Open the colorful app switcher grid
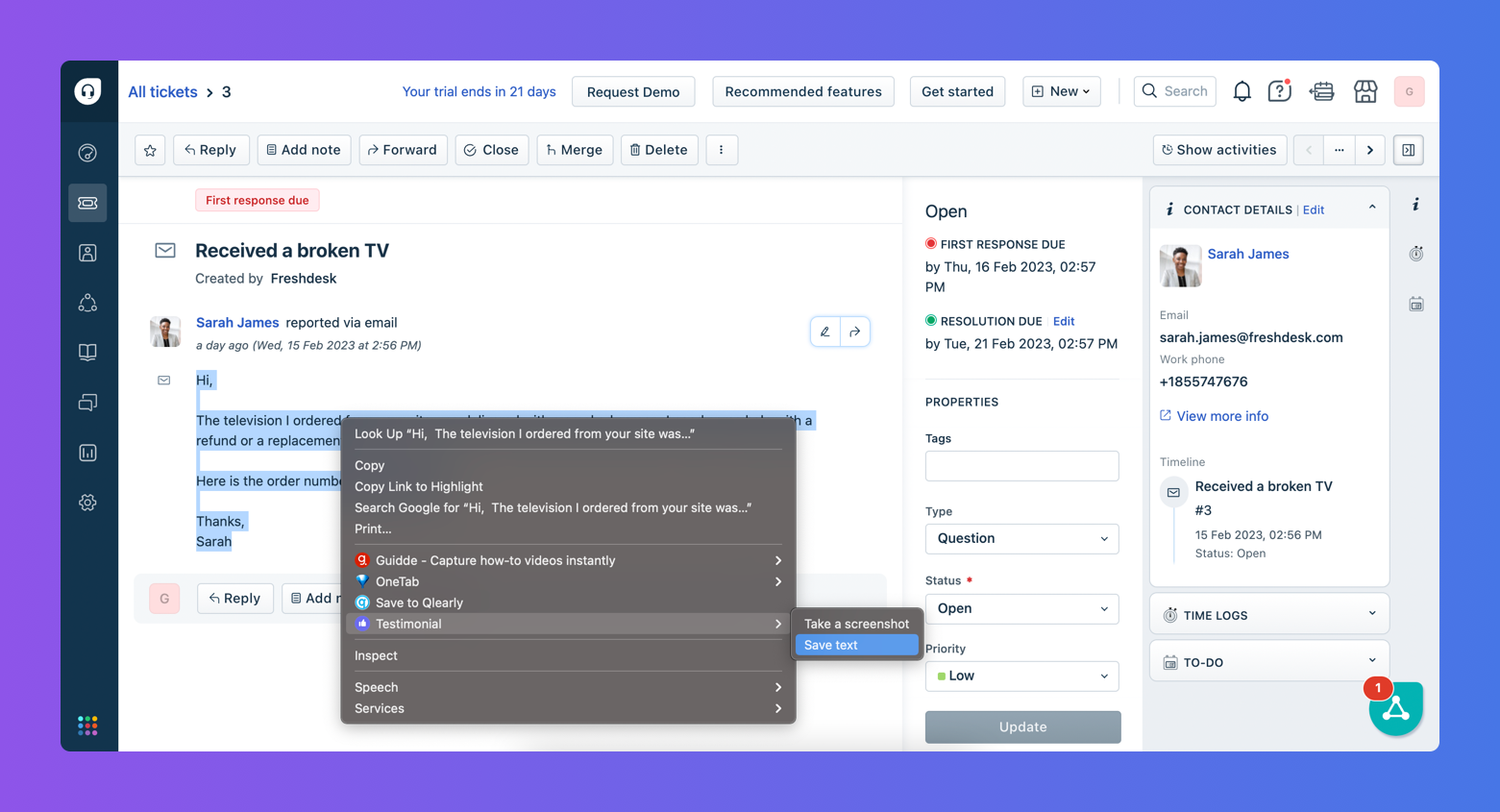The height and width of the screenshot is (812, 1500). (87, 726)
